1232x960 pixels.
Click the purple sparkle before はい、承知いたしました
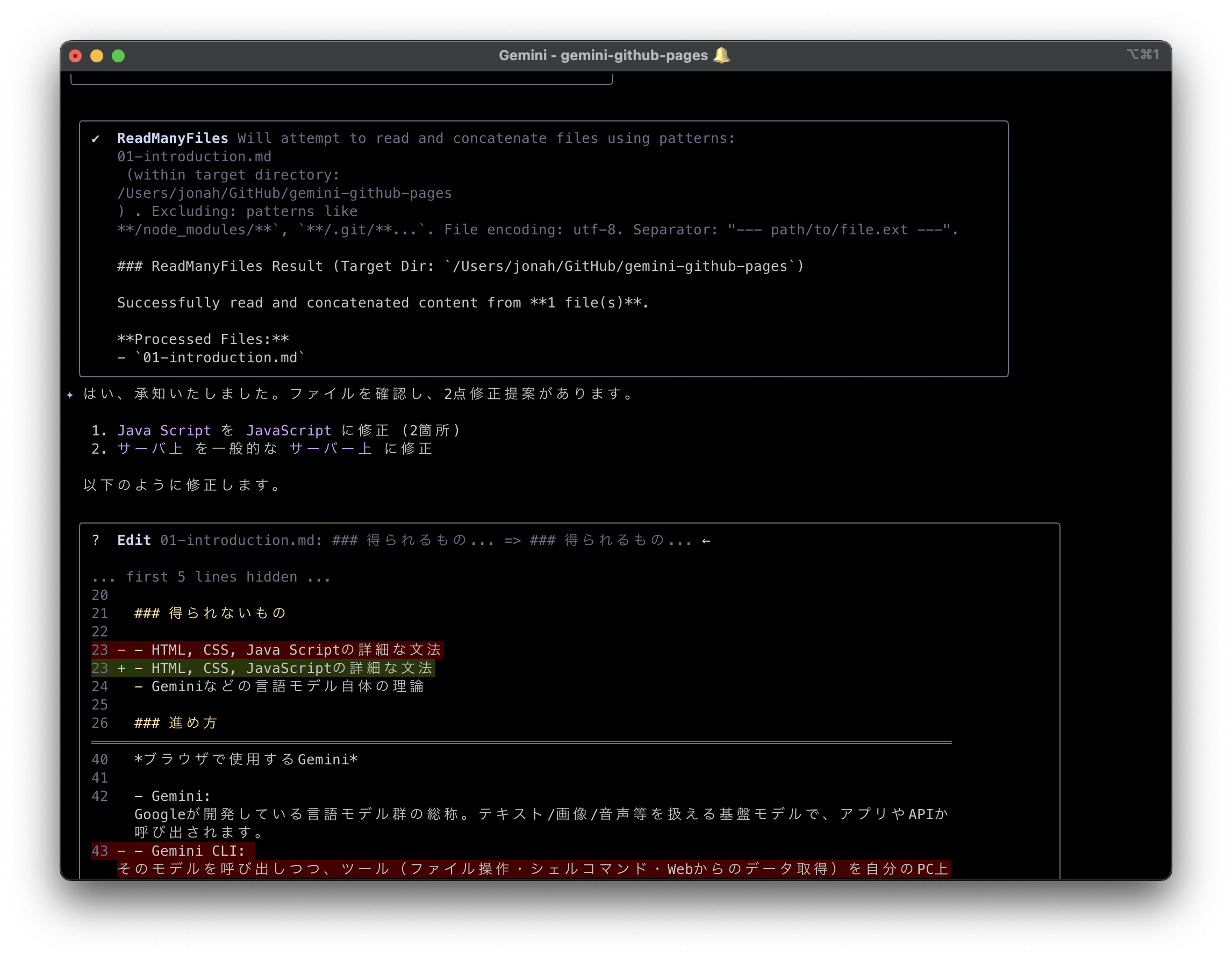coord(70,395)
